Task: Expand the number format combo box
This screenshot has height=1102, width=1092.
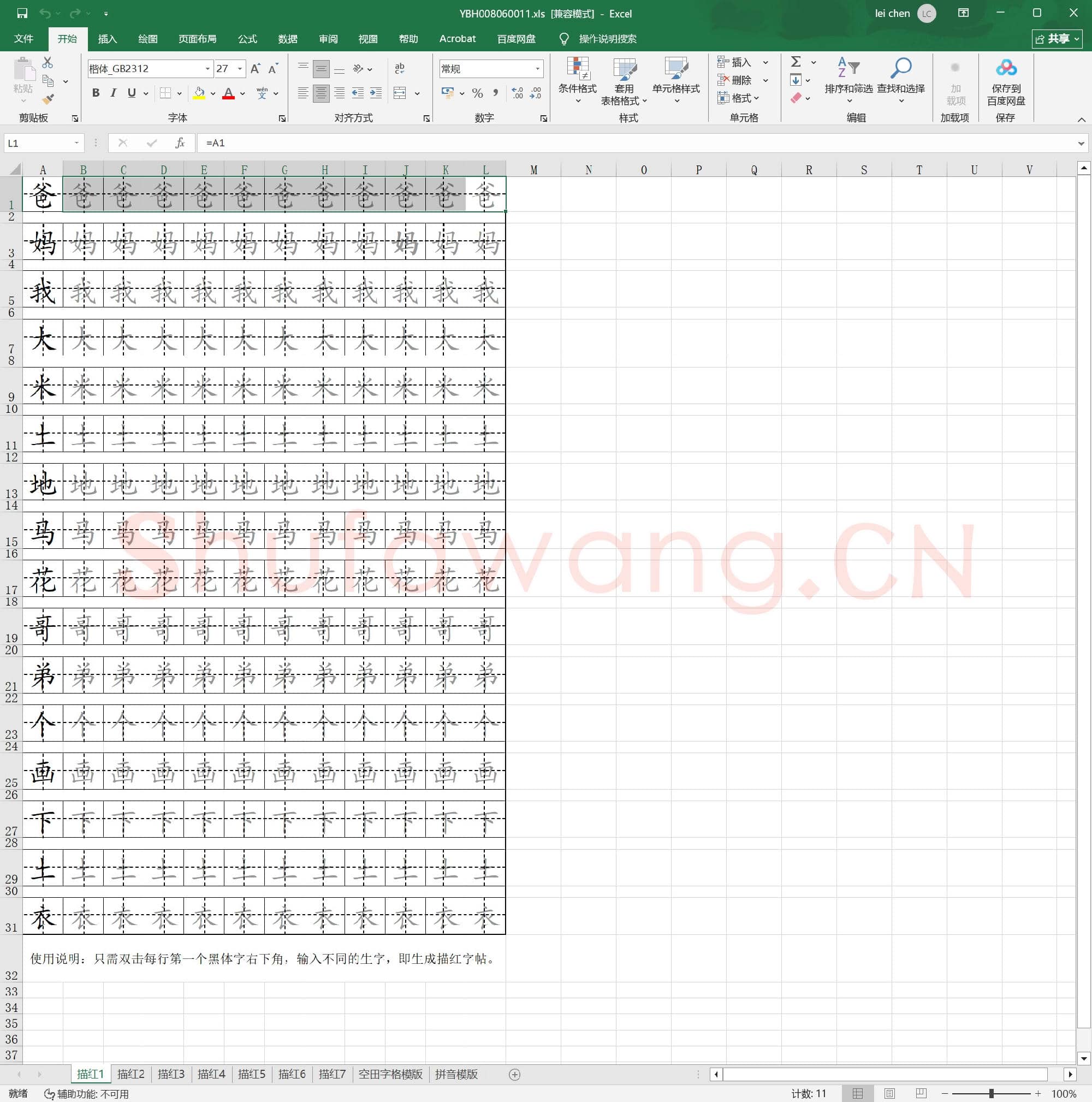Action: (x=537, y=68)
